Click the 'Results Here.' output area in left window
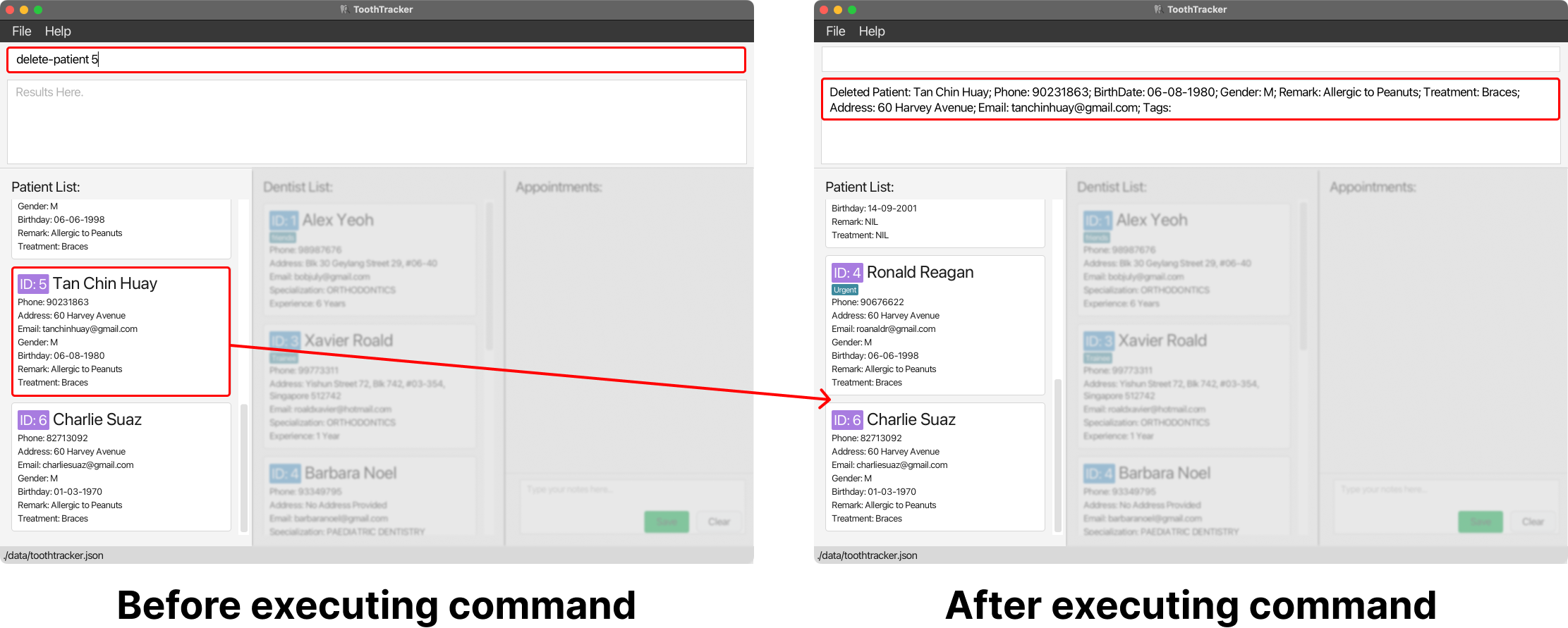Image resolution: width=1568 pixels, height=628 pixels. (377, 122)
